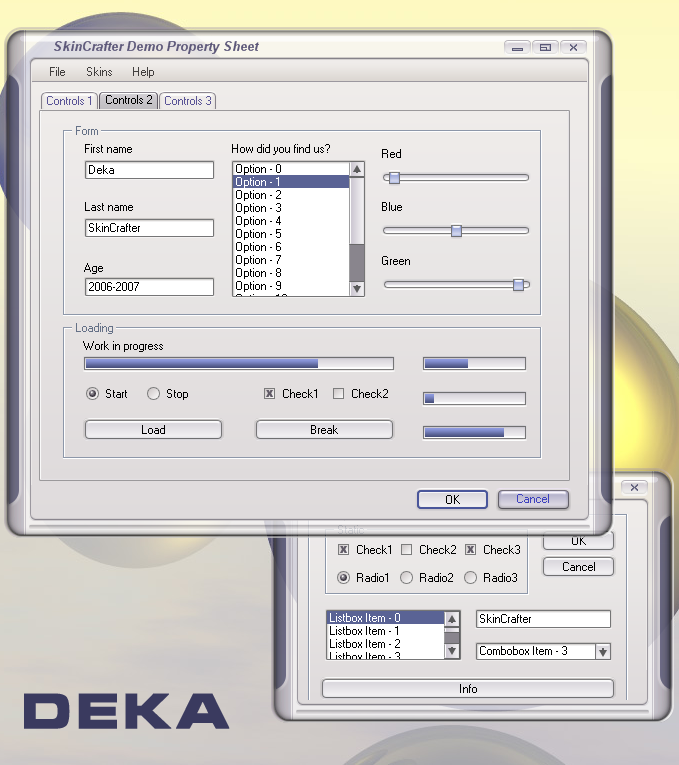Uncheck Check1 in the background dialog
This screenshot has height=765, width=679.
(343, 550)
